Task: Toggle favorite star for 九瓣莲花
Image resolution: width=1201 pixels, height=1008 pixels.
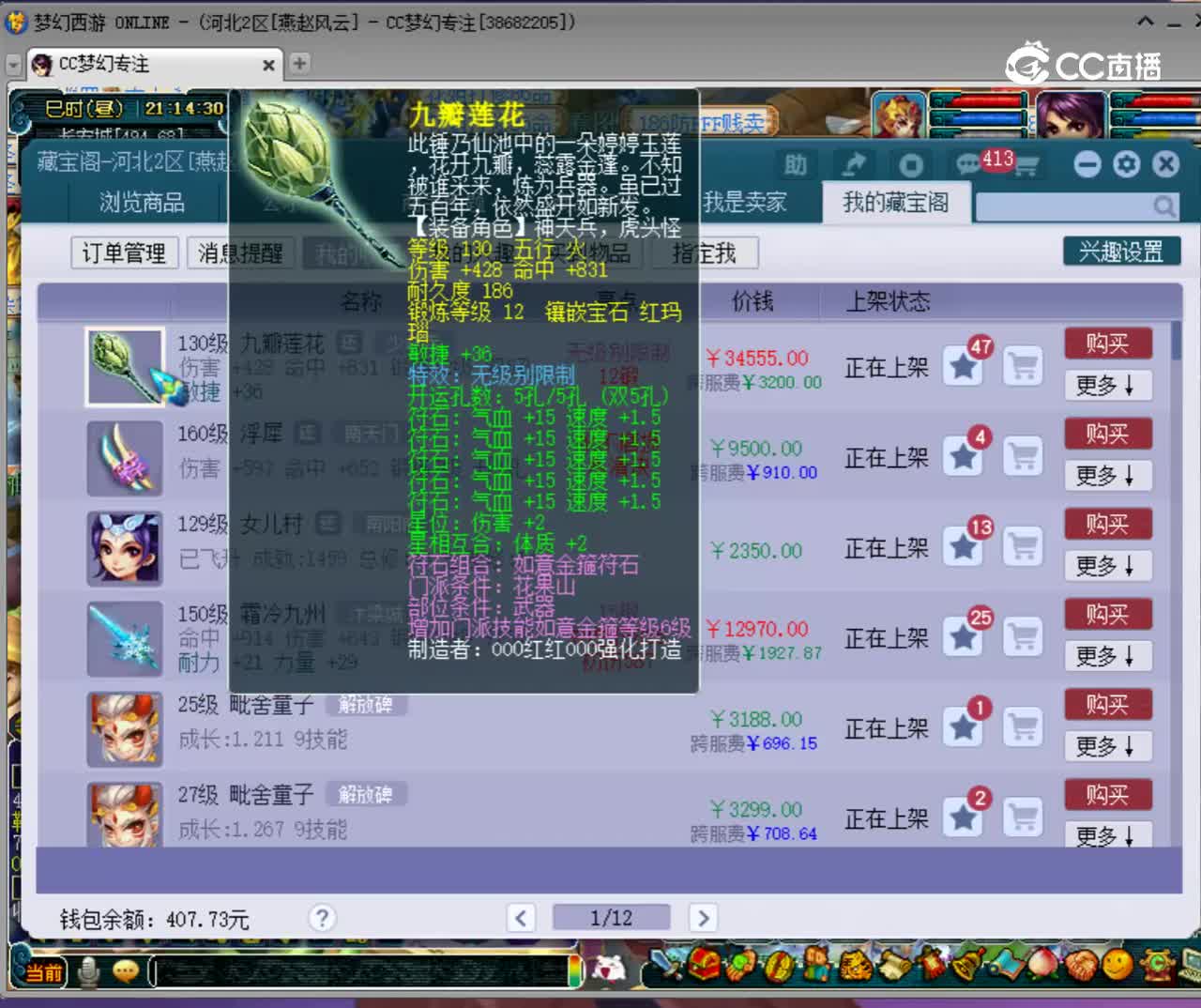Action: pyautogui.click(x=964, y=365)
